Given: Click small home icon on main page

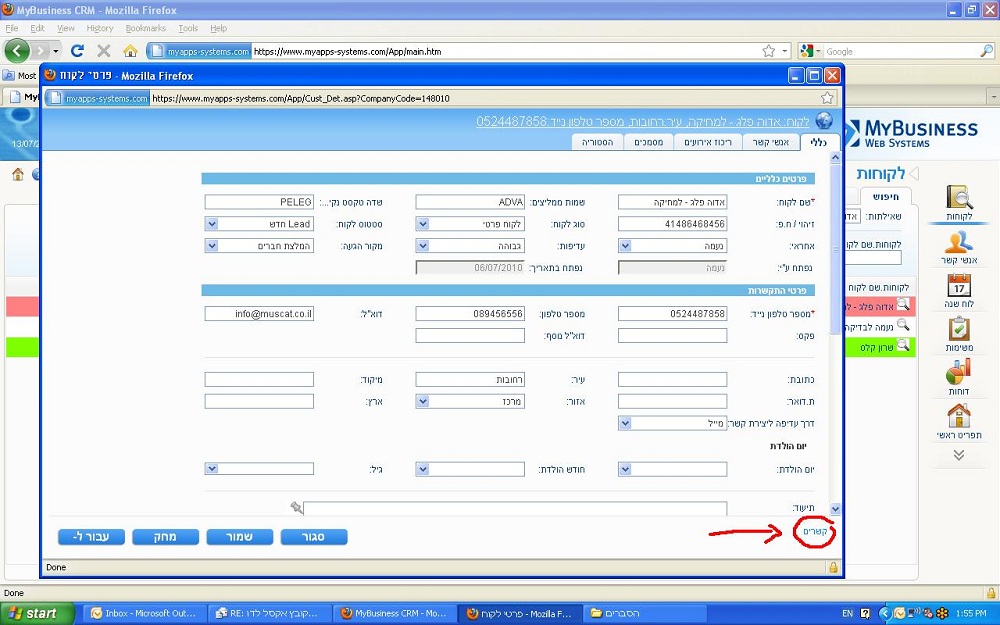Looking at the screenshot, I should pos(18,174).
